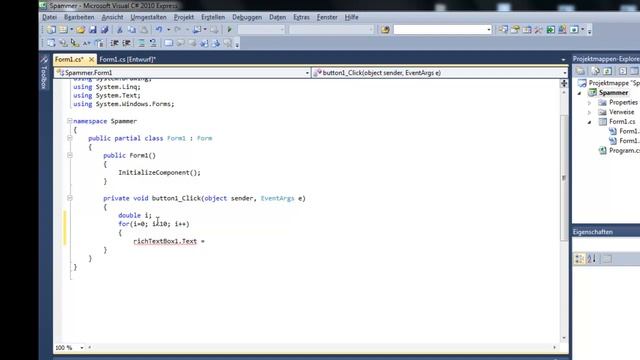Click the New Project toolbar icon

coord(51,30)
